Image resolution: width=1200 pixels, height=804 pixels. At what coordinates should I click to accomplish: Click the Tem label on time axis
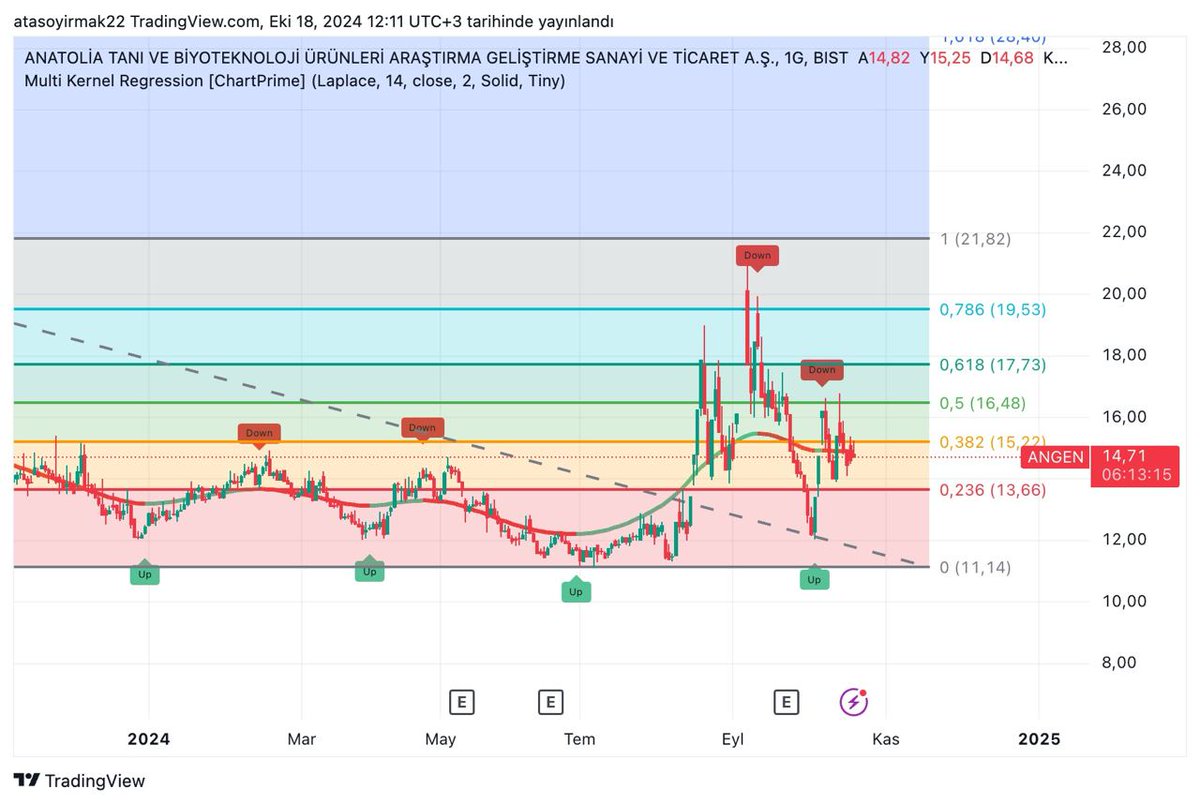pyautogui.click(x=579, y=739)
